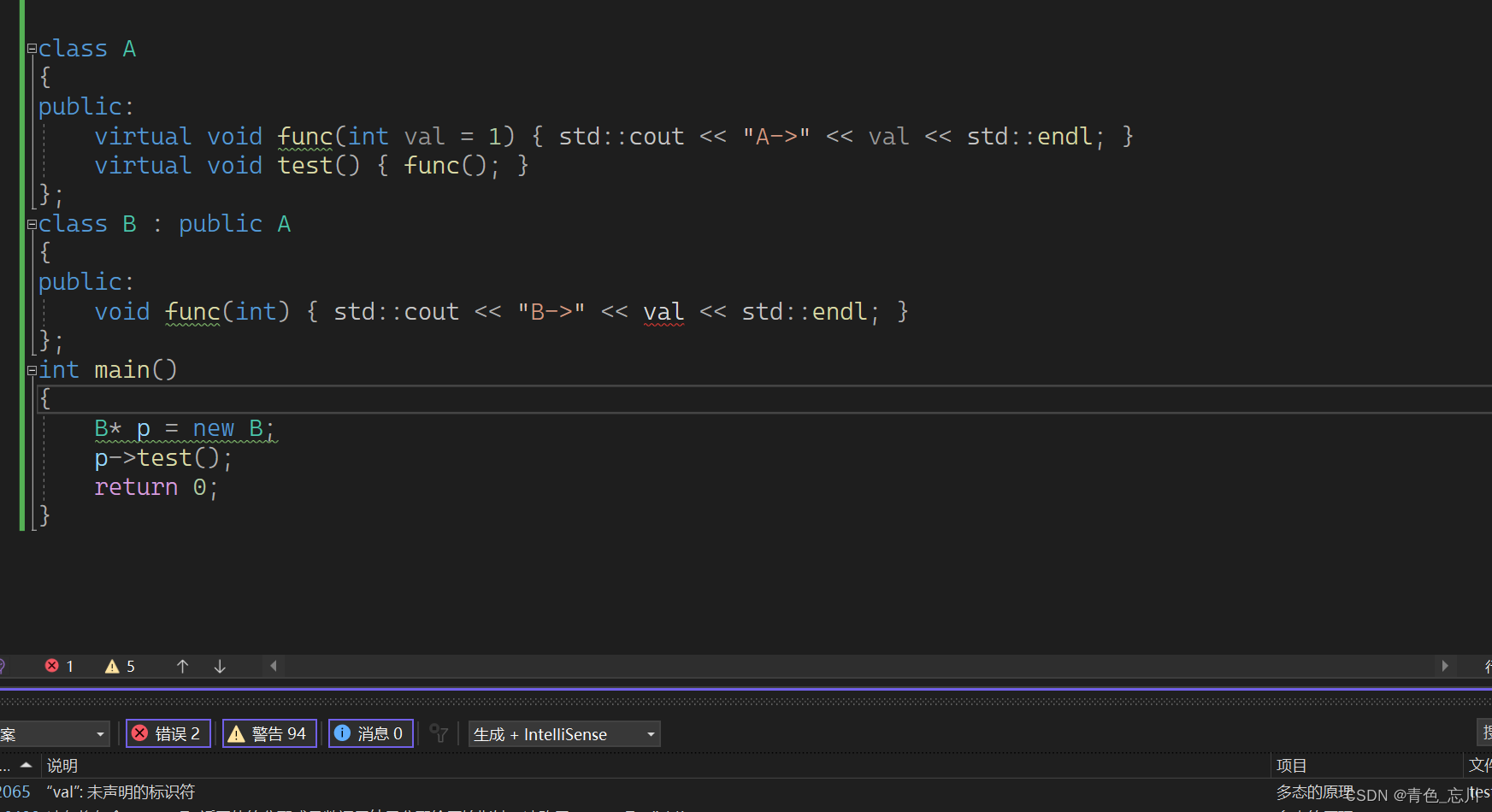
Task: Click horizontal scrollbar left arrow
Action: (274, 666)
